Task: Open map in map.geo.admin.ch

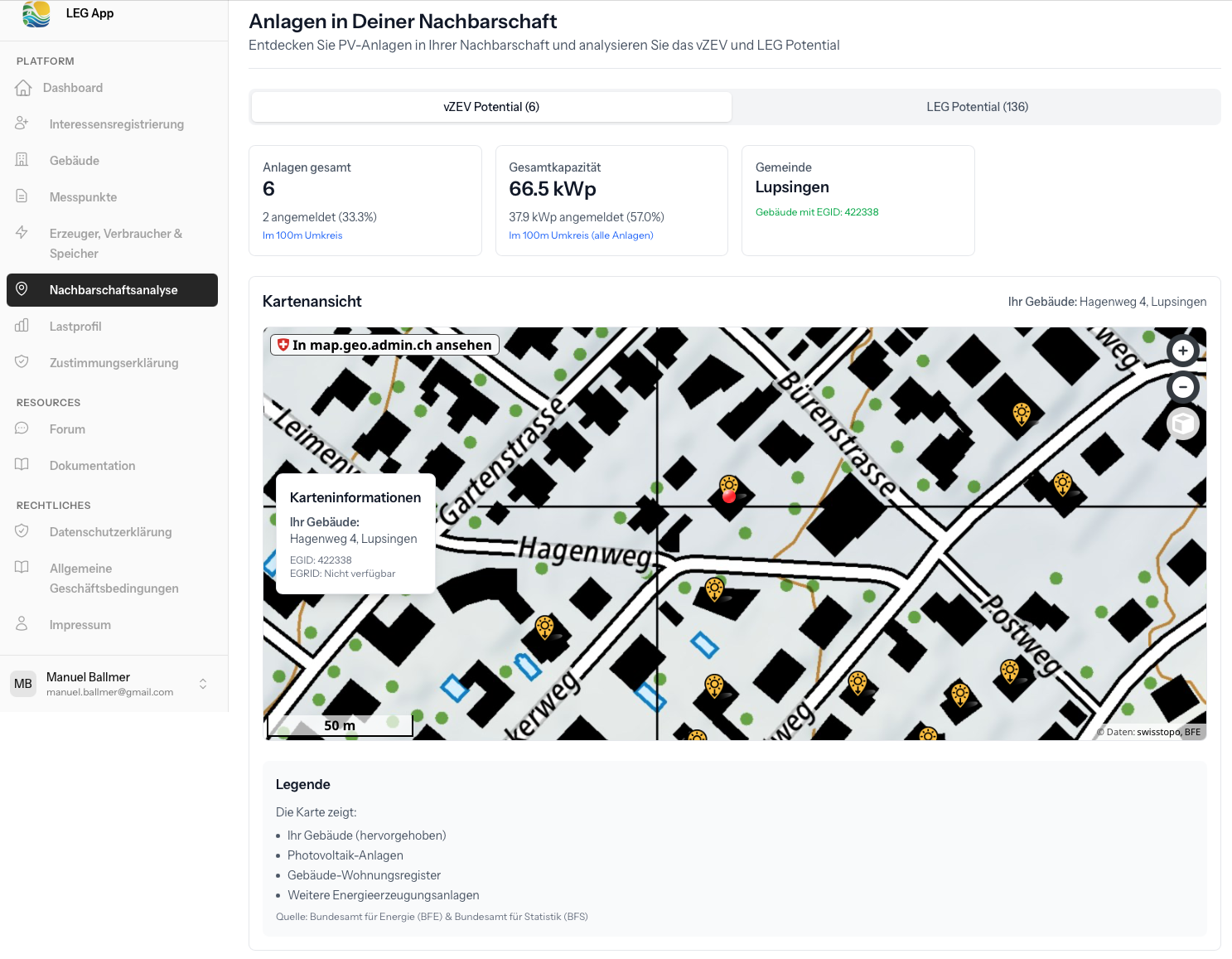Action: (384, 345)
